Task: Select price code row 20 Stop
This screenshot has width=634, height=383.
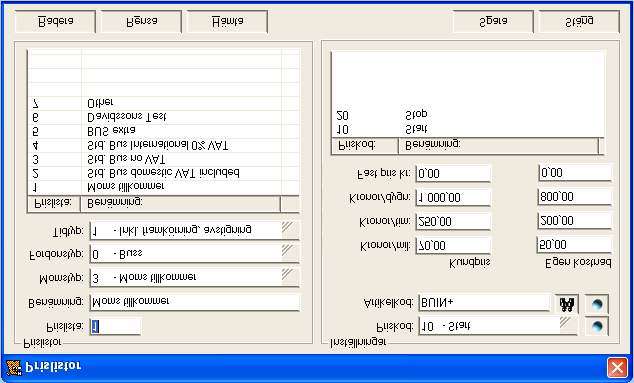Action: (467, 116)
